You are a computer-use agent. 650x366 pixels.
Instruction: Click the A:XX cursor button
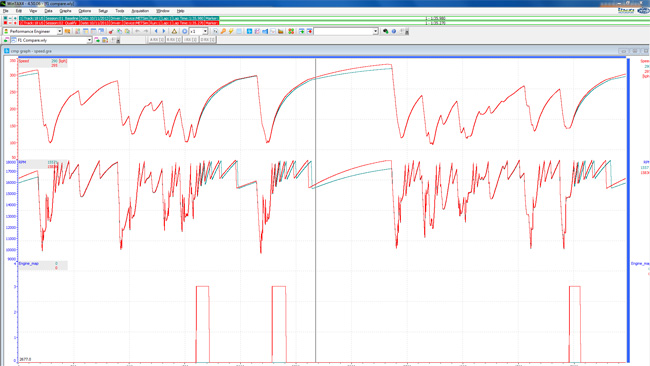click(156, 40)
